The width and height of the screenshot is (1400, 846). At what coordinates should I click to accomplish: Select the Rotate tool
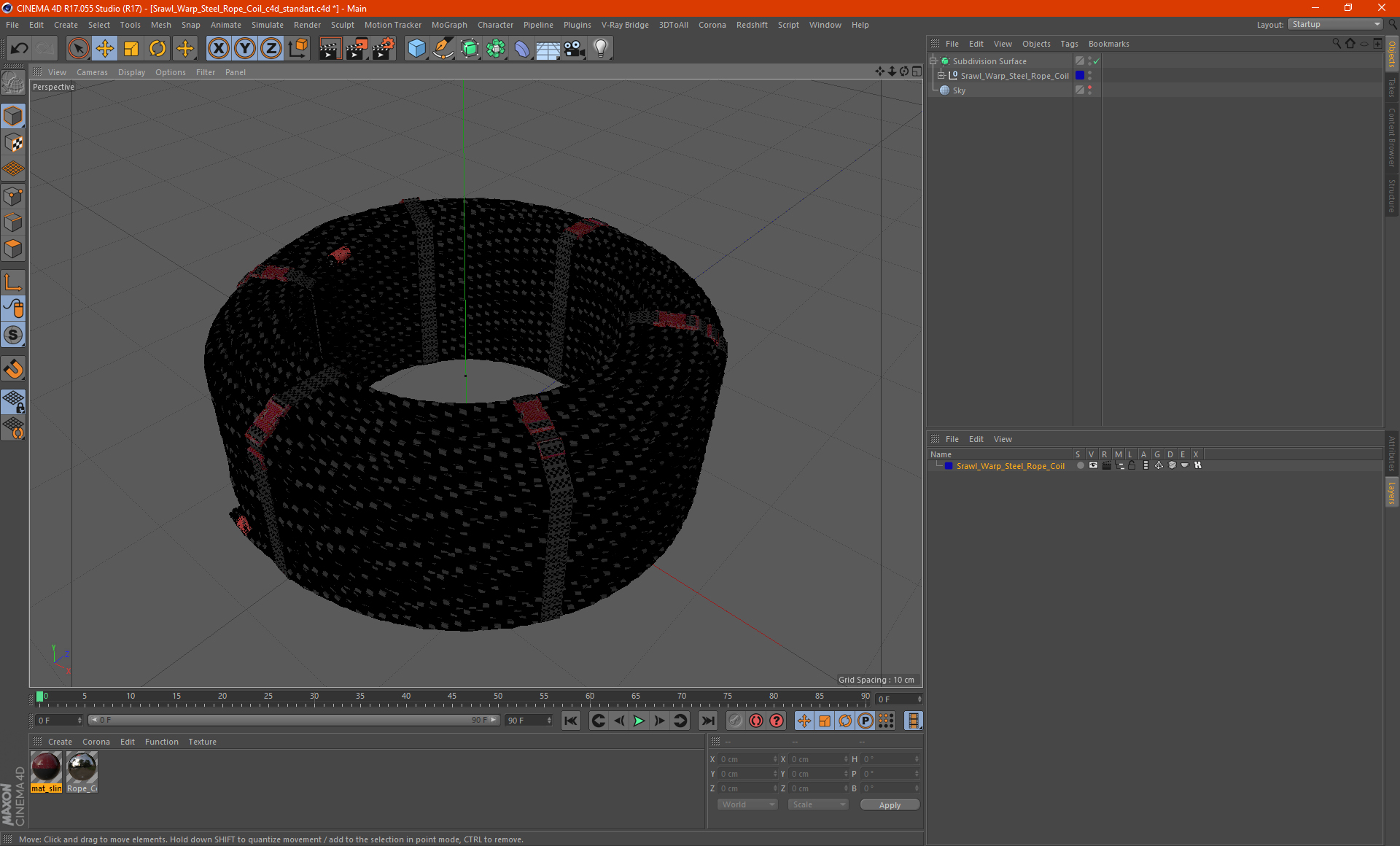[157, 49]
